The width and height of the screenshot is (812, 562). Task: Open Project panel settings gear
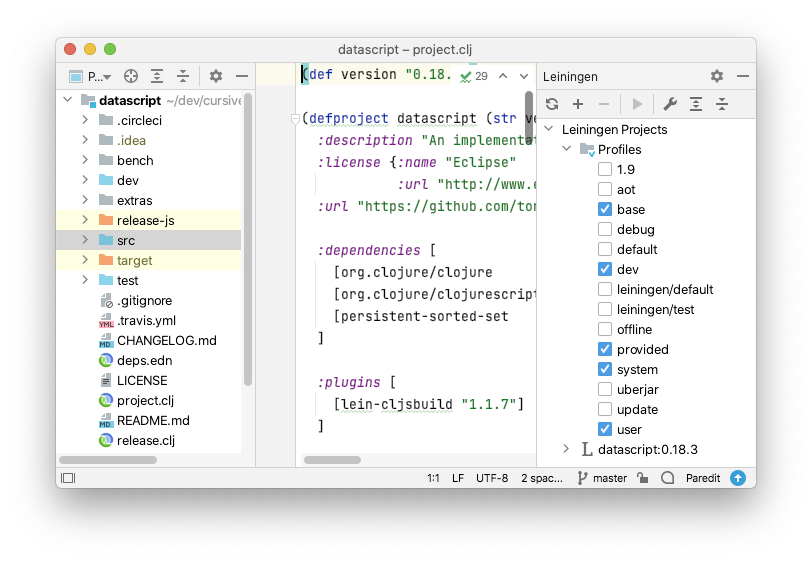216,77
